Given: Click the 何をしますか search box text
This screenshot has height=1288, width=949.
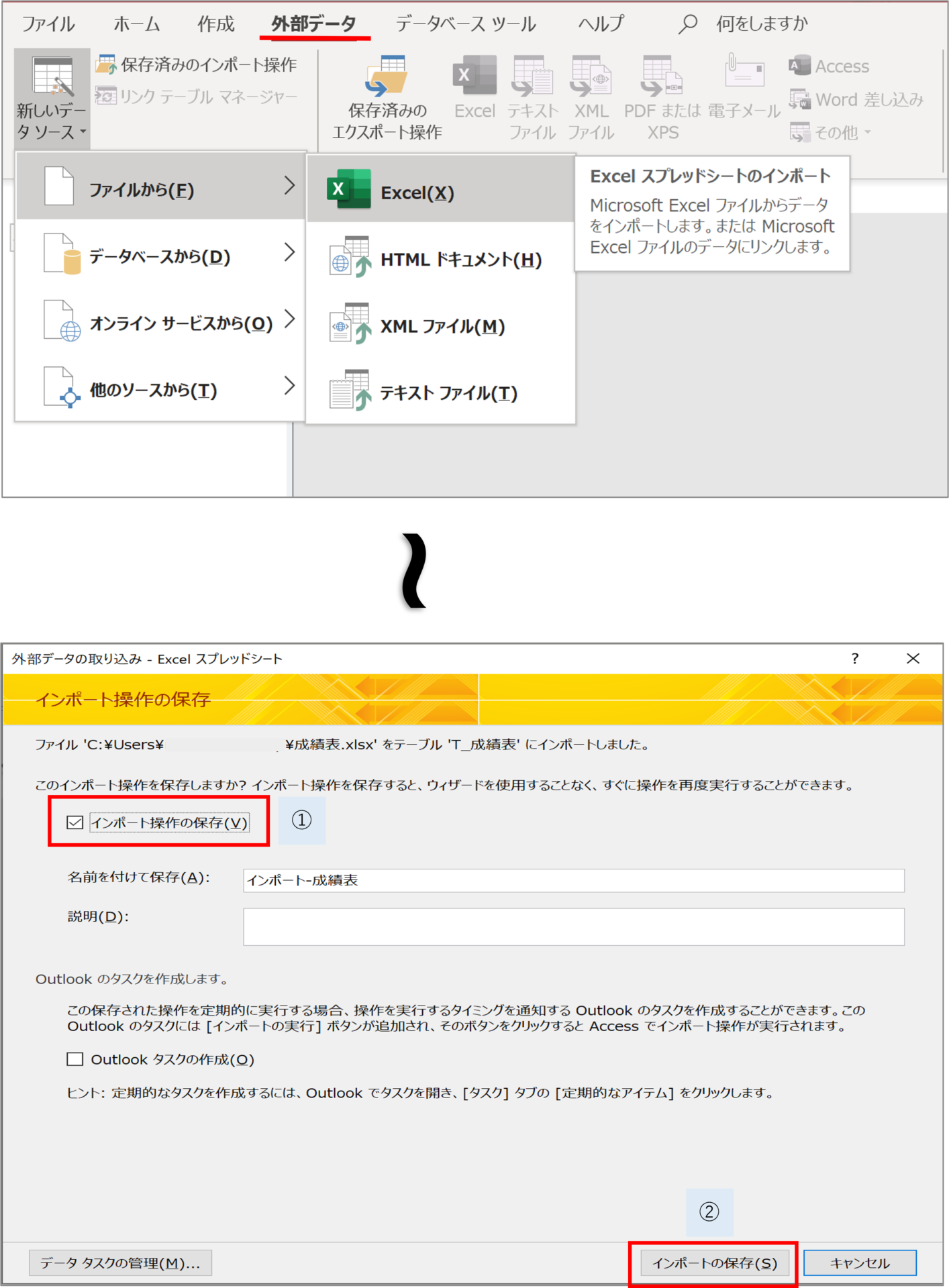Looking at the screenshot, I should click(x=762, y=24).
